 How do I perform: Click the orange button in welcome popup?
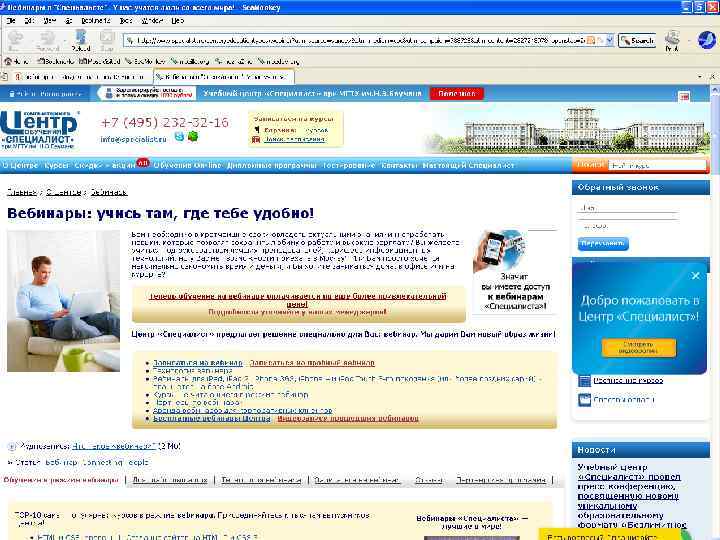pyautogui.click(x=638, y=348)
